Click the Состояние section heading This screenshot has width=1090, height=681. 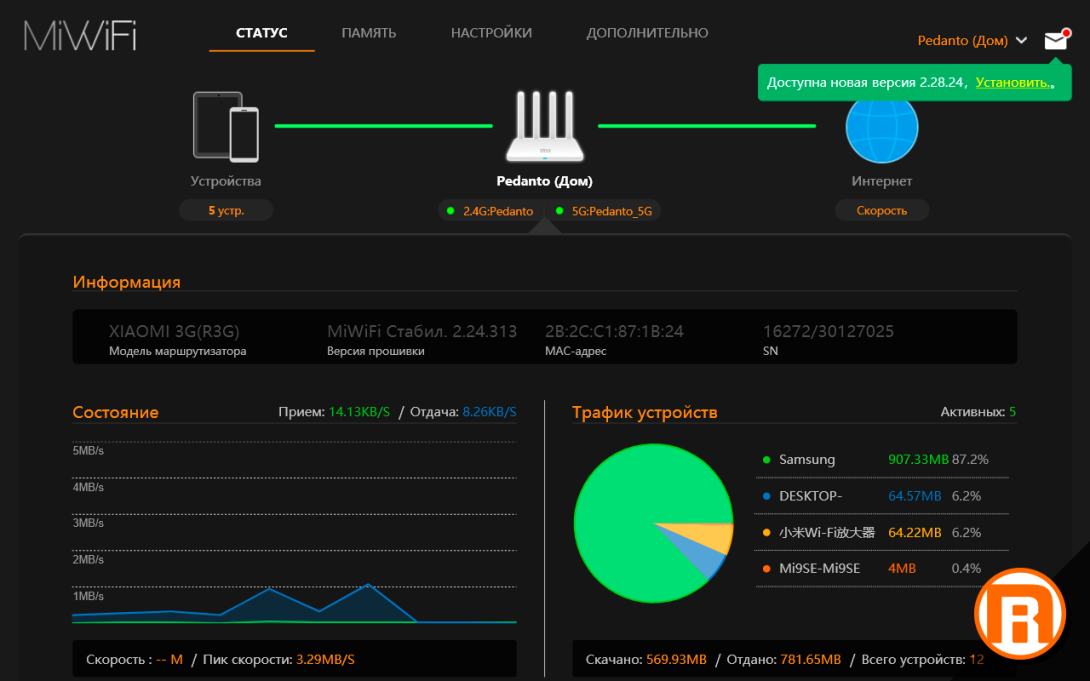click(x=115, y=413)
